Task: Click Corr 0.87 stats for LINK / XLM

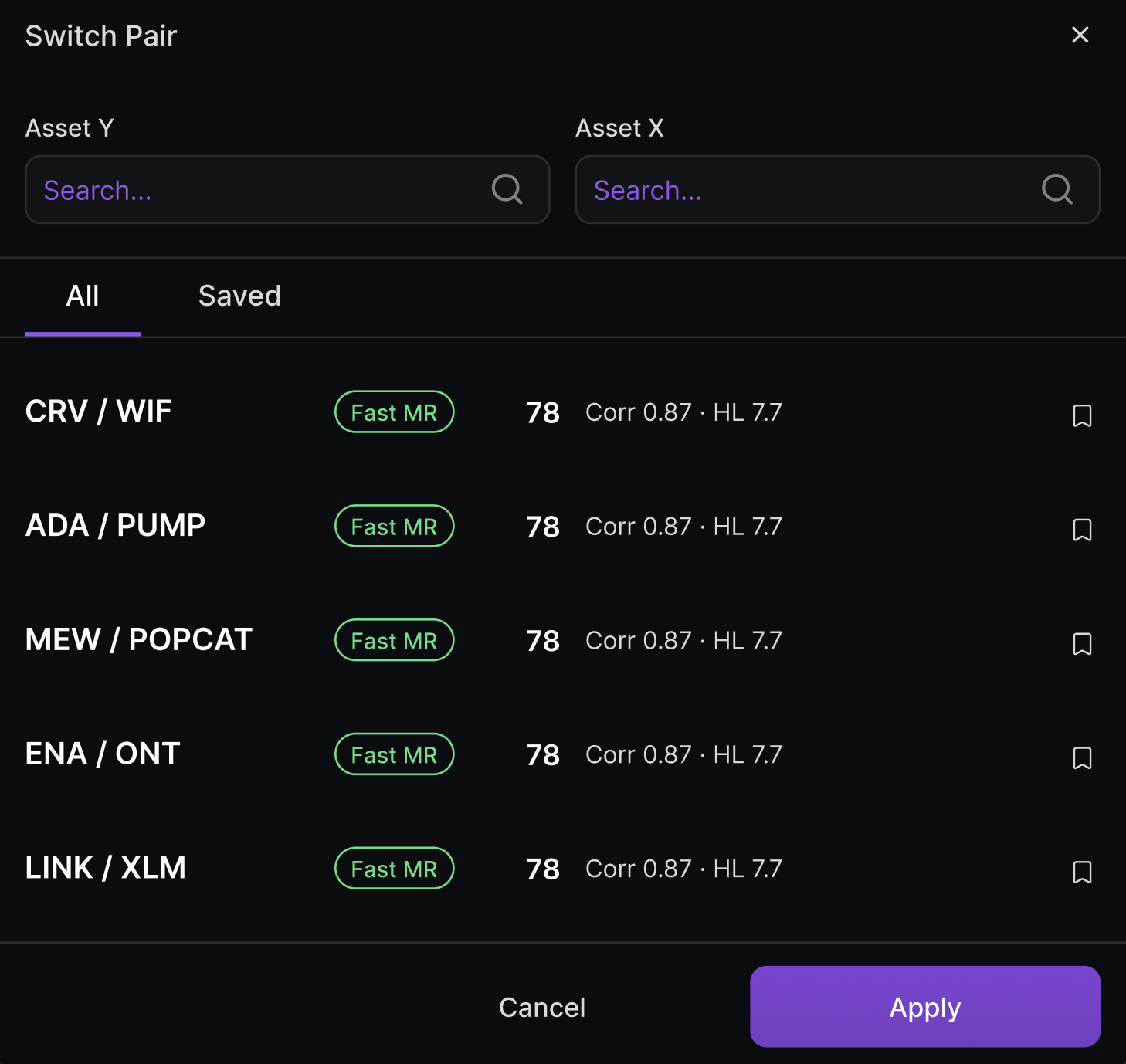Action: tap(683, 869)
